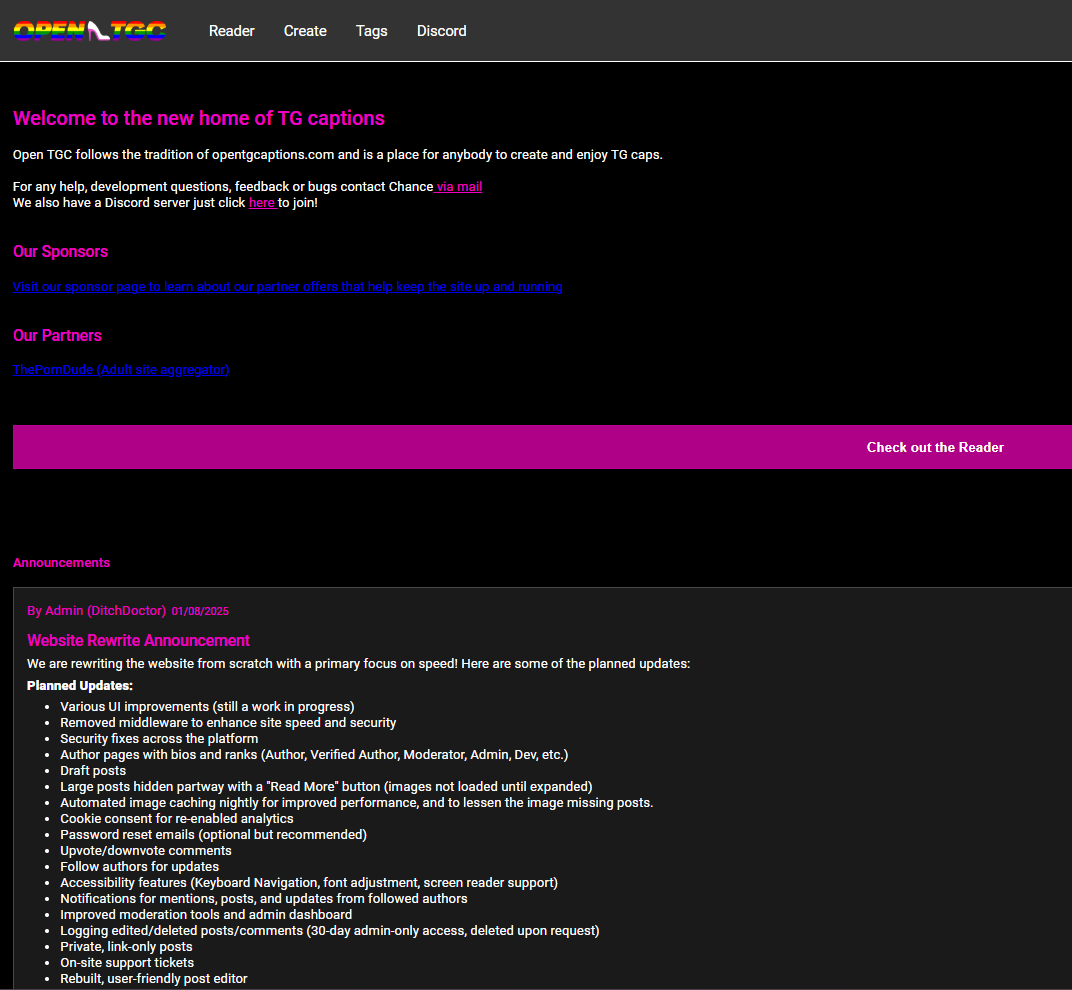Click the Announcements section heading

[x=61, y=563]
